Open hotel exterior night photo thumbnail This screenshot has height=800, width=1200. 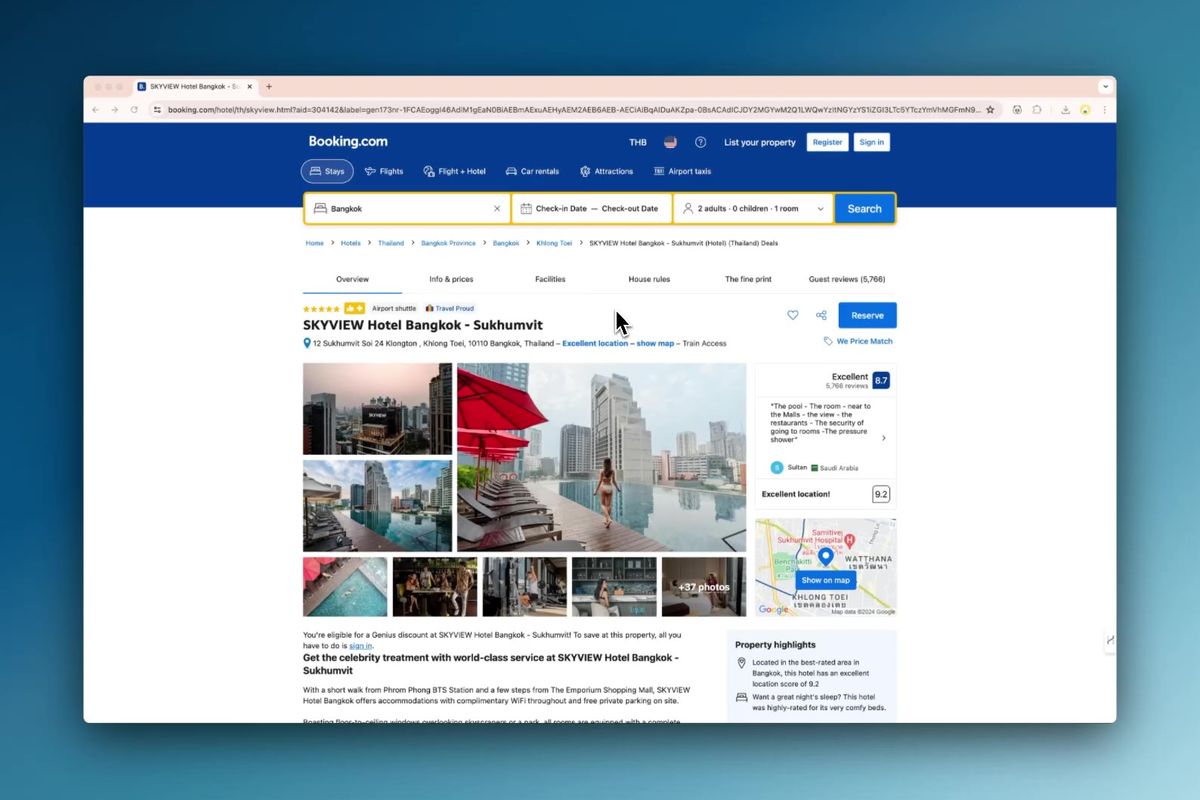click(x=377, y=409)
